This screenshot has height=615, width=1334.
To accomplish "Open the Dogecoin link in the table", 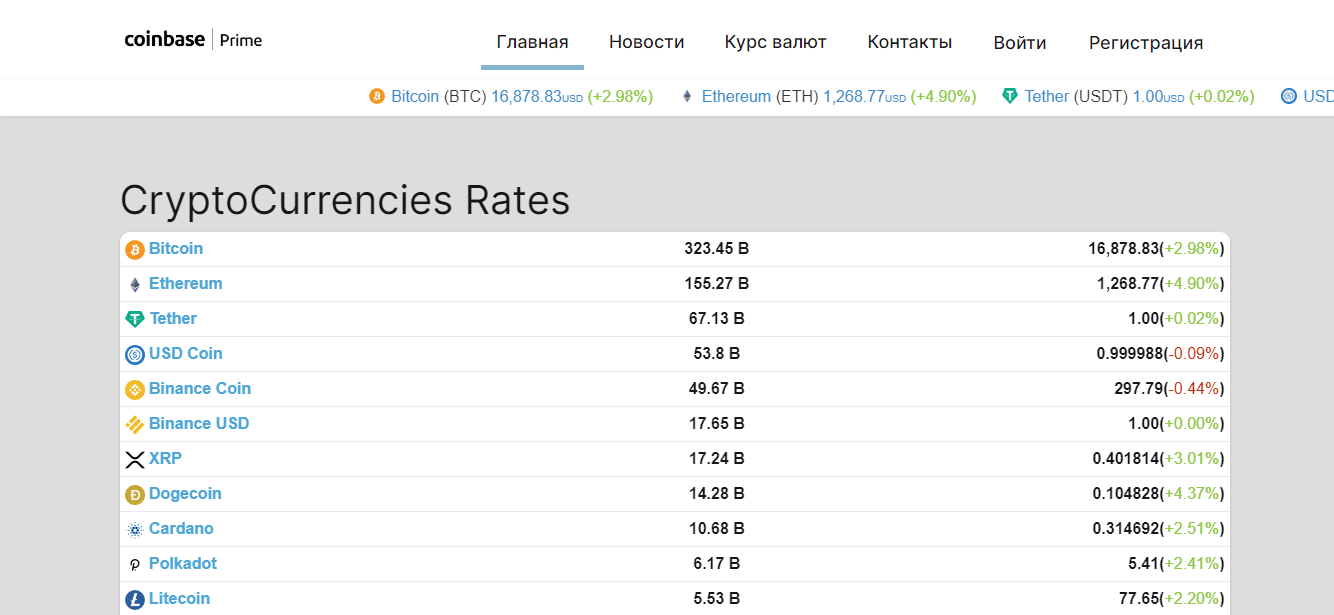I will [x=185, y=493].
